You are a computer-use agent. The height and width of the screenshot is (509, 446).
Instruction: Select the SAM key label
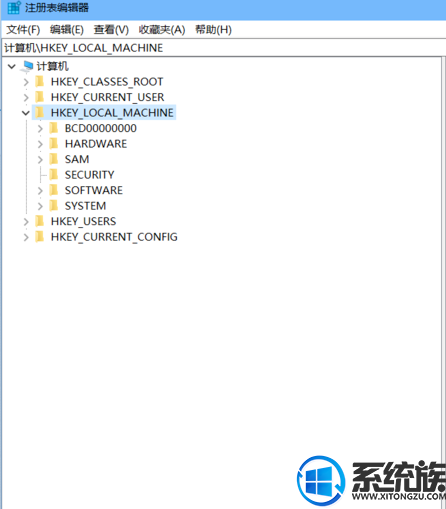77,160
